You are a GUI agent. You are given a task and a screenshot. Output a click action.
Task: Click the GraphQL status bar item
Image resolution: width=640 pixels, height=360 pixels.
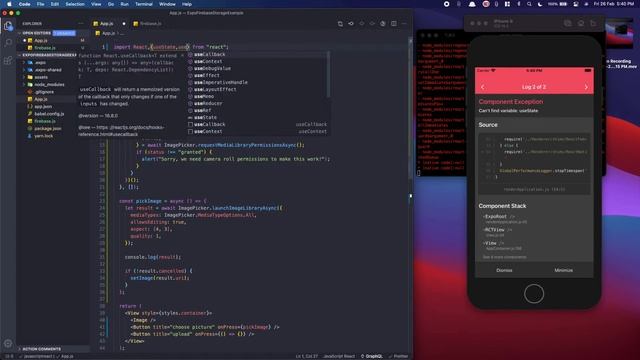click(372, 356)
